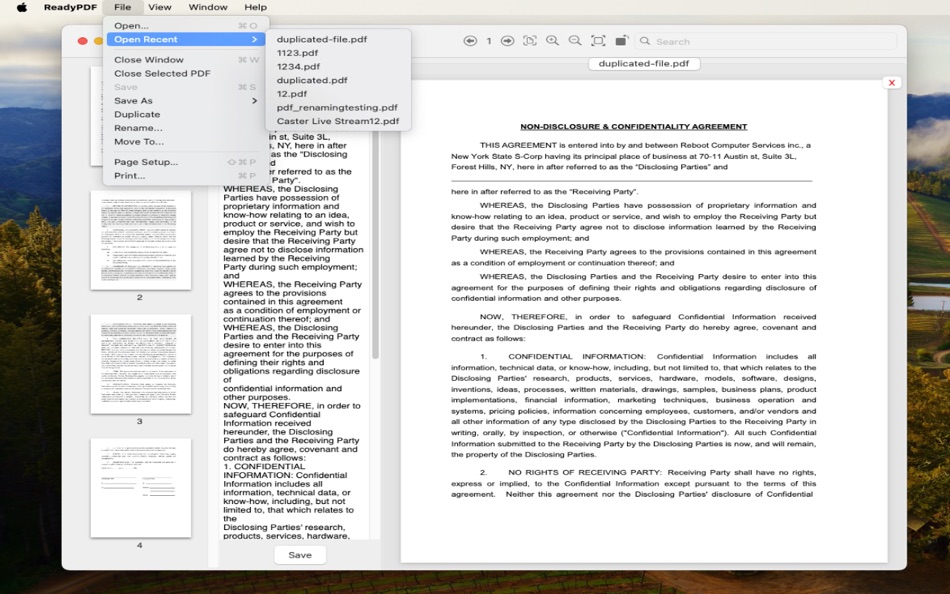The height and width of the screenshot is (594, 950).
Task: Close the PDF with the red X
Action: click(891, 82)
